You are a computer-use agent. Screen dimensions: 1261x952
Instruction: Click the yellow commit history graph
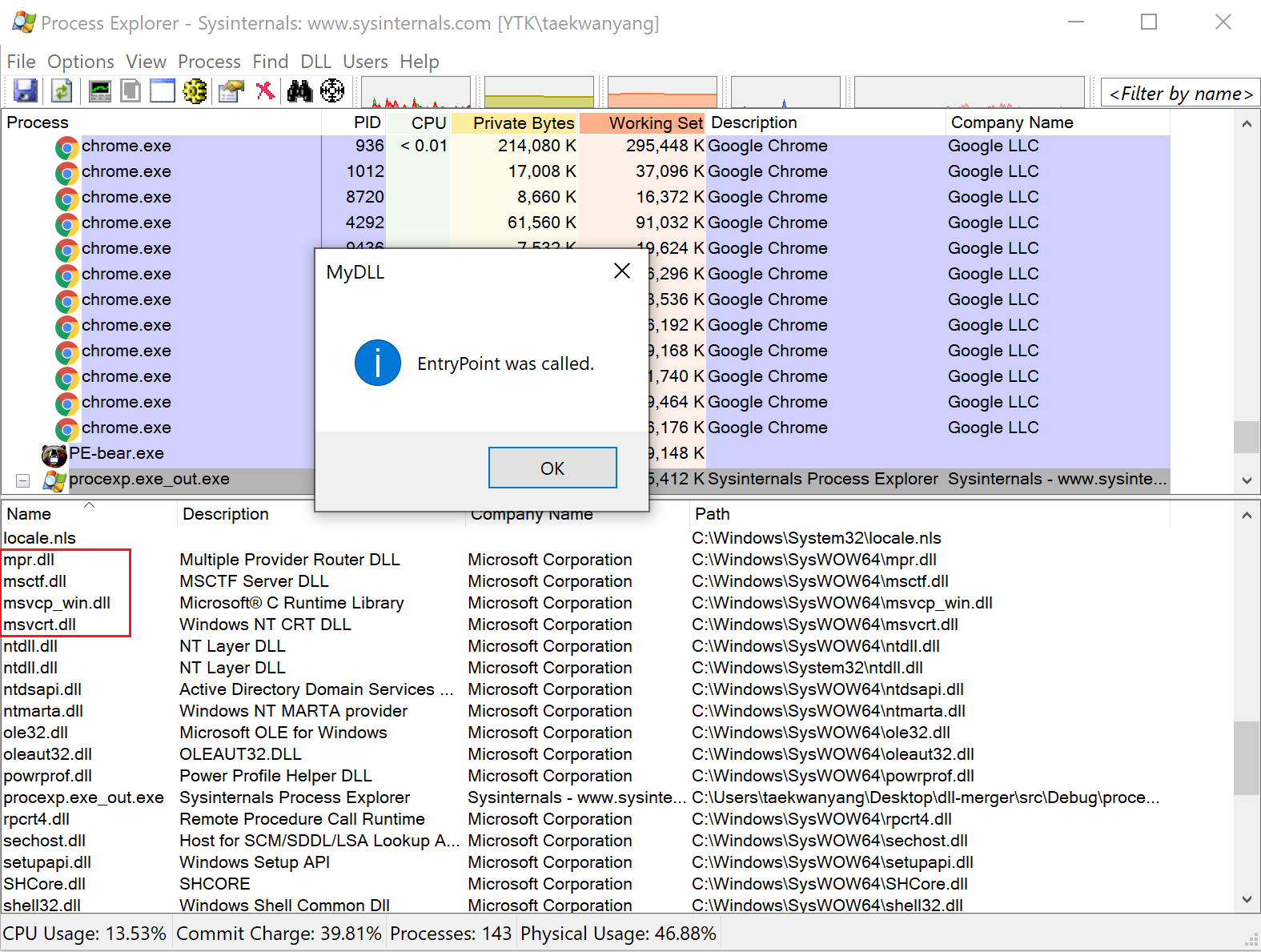coord(540,92)
